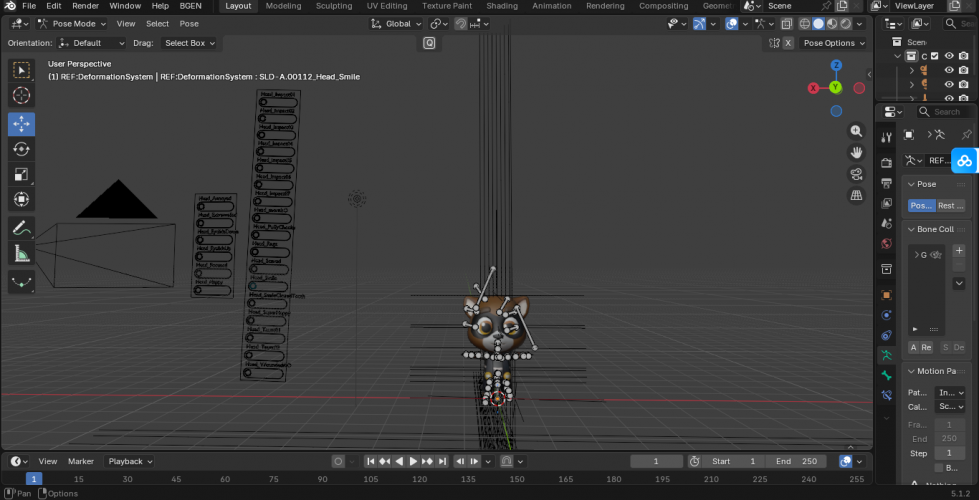Open the Object properties tab
The width and height of the screenshot is (979, 500).
pos(886,295)
